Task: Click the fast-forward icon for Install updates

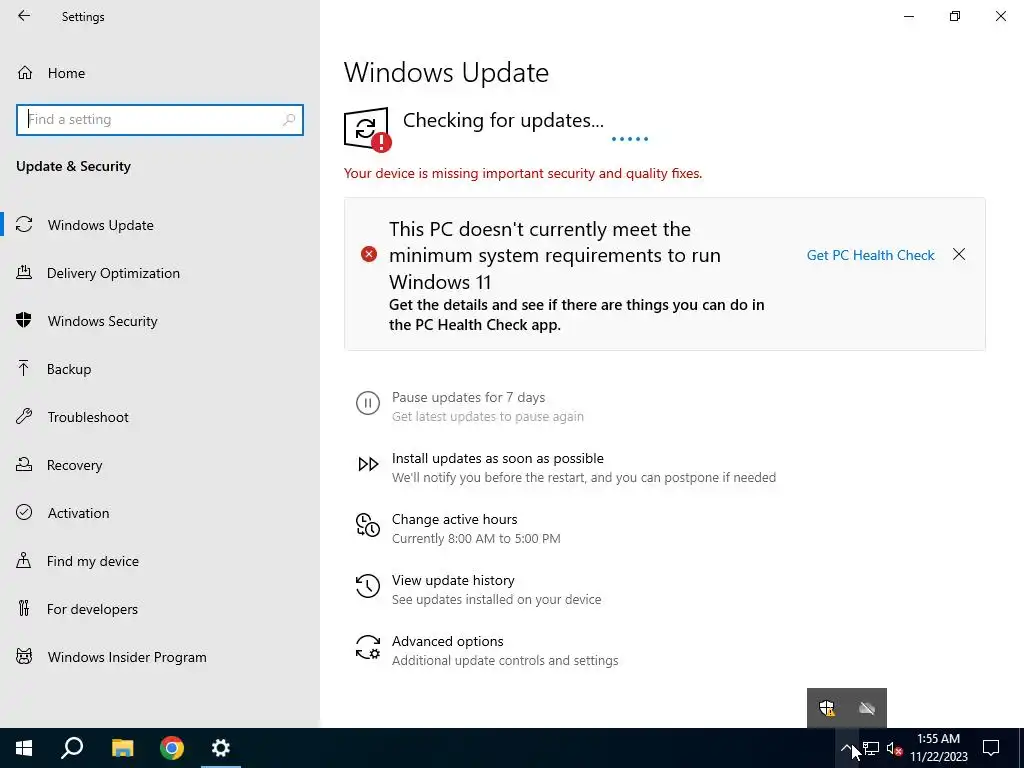Action: pyautogui.click(x=368, y=464)
